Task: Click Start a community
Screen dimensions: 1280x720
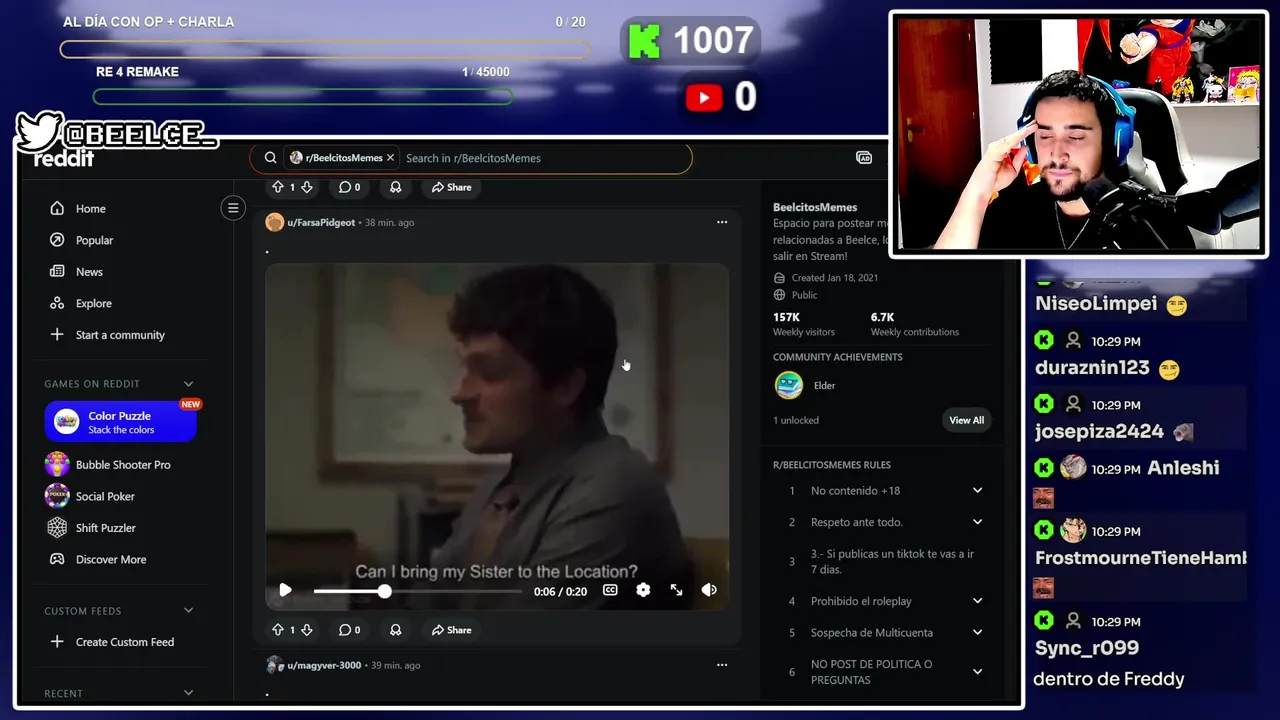Action: (x=122, y=335)
